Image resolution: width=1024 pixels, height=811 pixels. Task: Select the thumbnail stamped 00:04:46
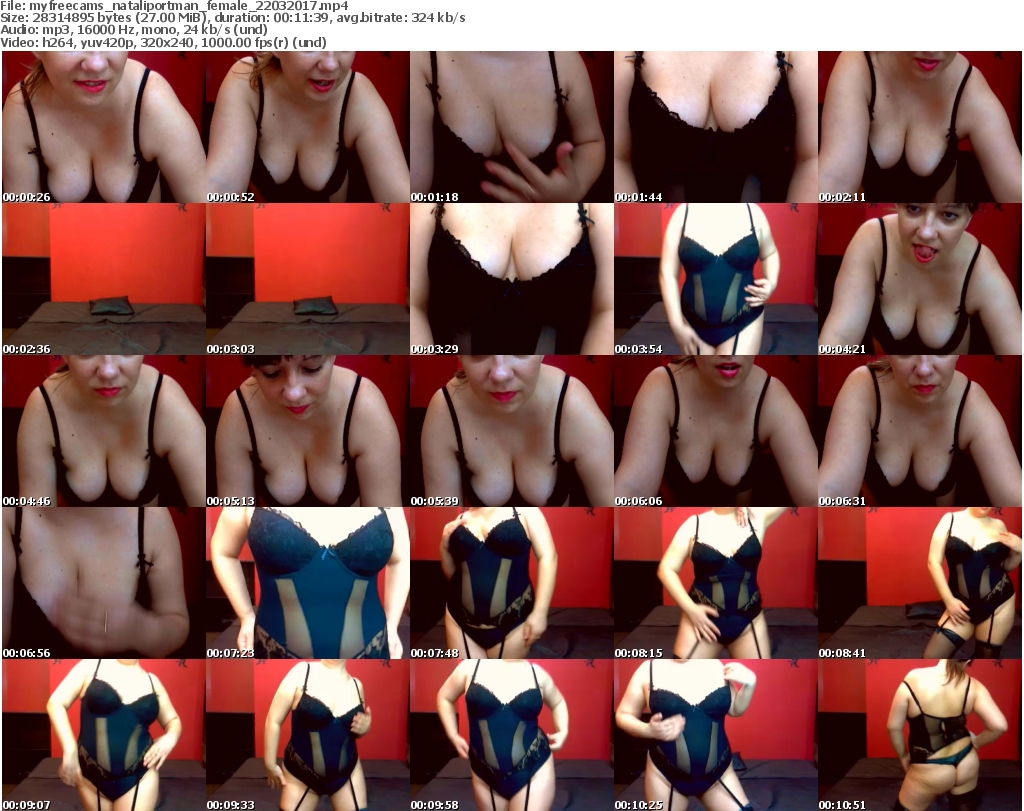[x=104, y=431]
